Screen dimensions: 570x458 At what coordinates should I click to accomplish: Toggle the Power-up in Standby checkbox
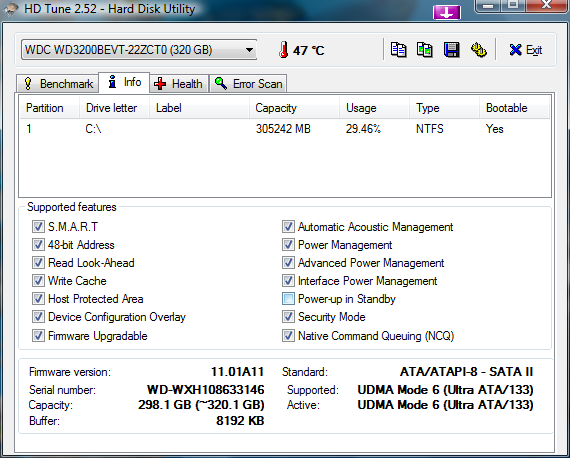tap(288, 299)
